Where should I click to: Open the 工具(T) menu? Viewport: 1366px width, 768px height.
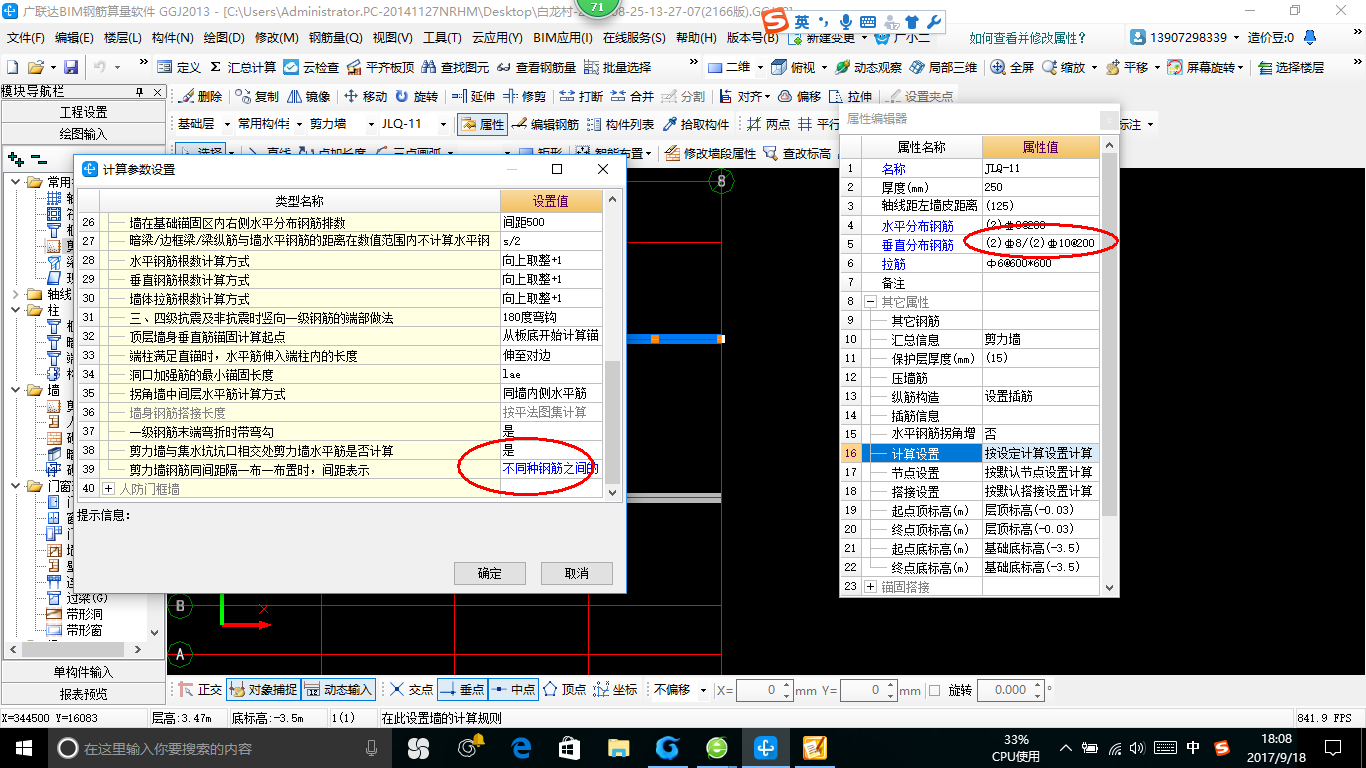(442, 38)
